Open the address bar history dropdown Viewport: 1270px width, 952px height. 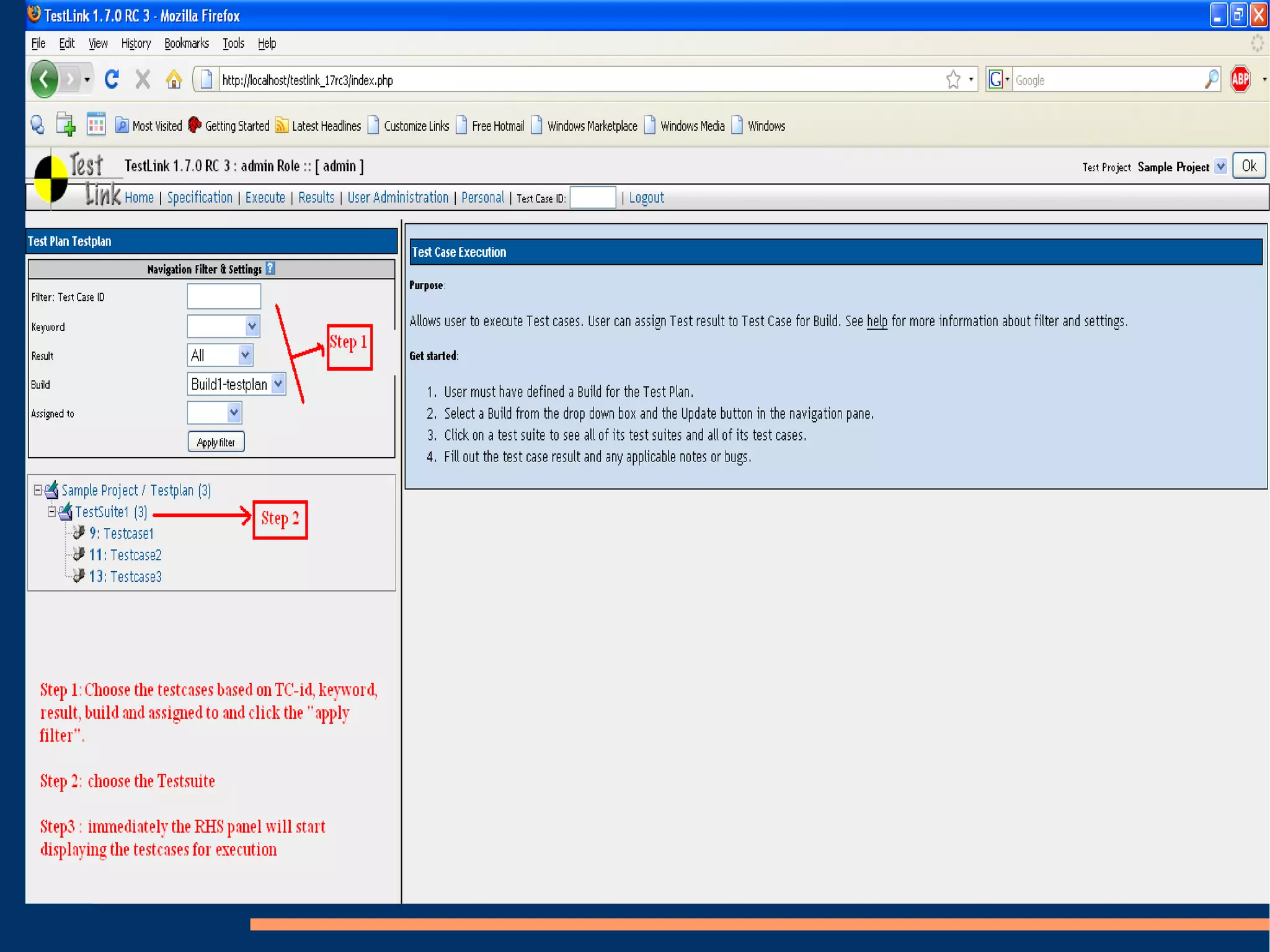970,79
